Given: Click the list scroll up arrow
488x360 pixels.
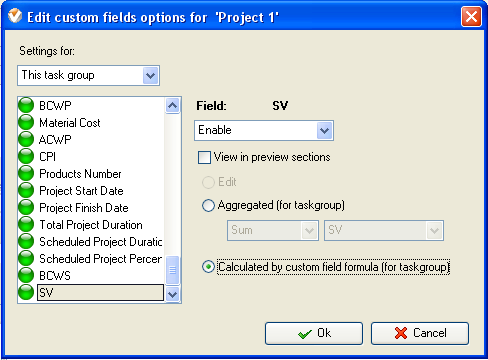Looking at the screenshot, I should (172, 106).
